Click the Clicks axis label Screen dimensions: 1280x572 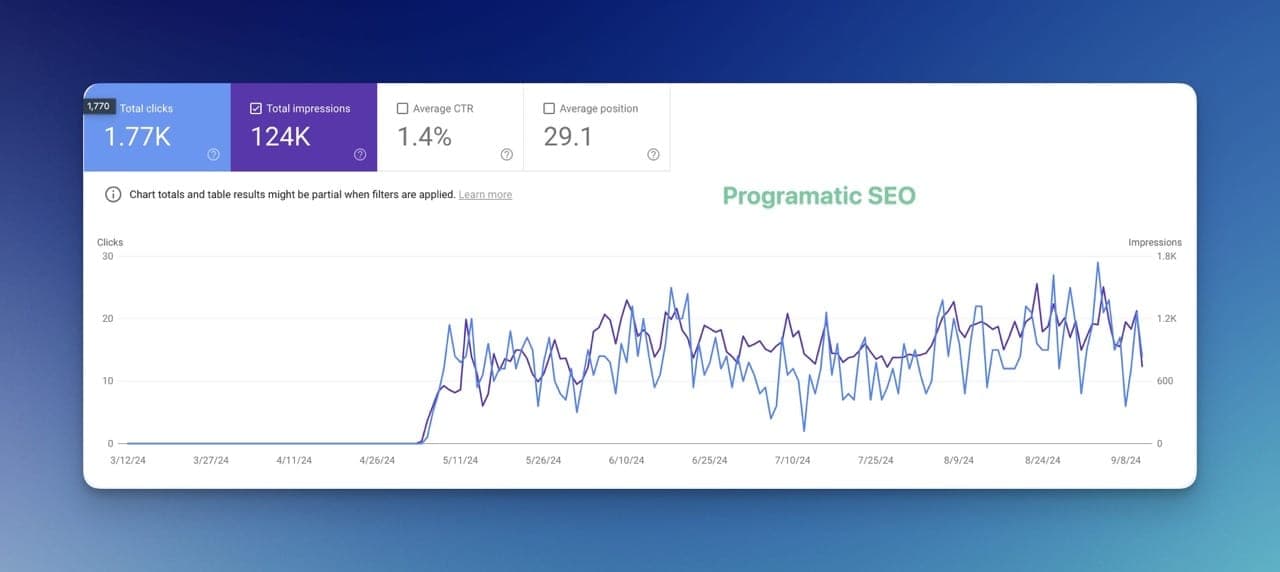[x=110, y=242]
